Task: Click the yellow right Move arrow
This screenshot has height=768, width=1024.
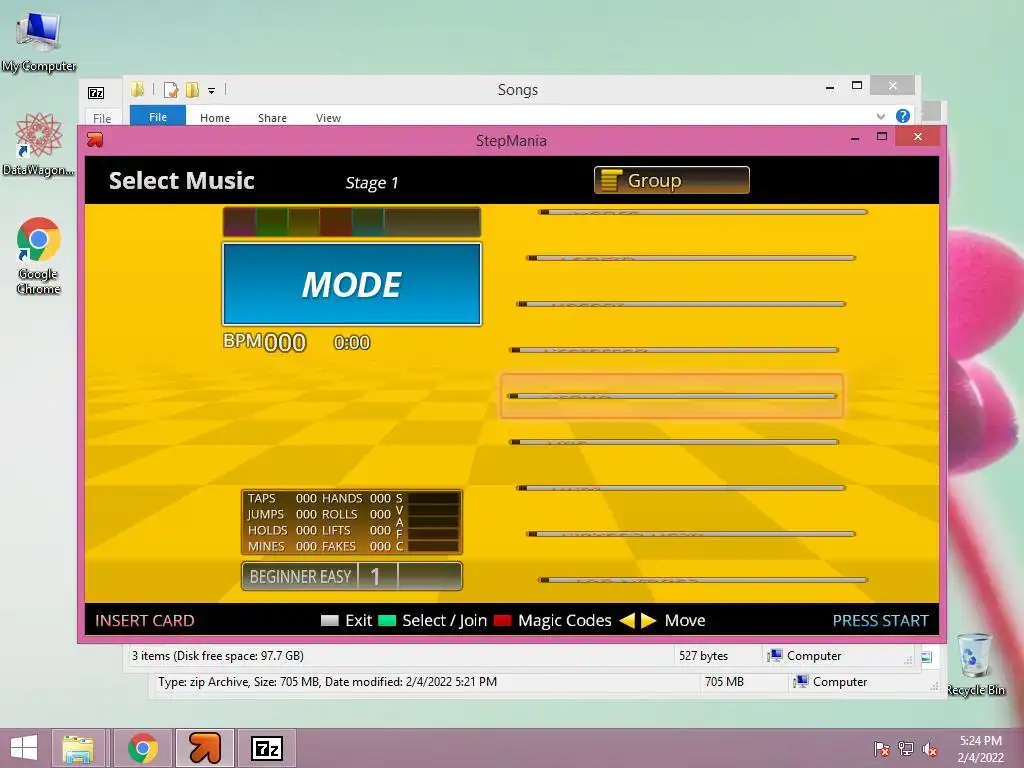Action: coord(648,620)
